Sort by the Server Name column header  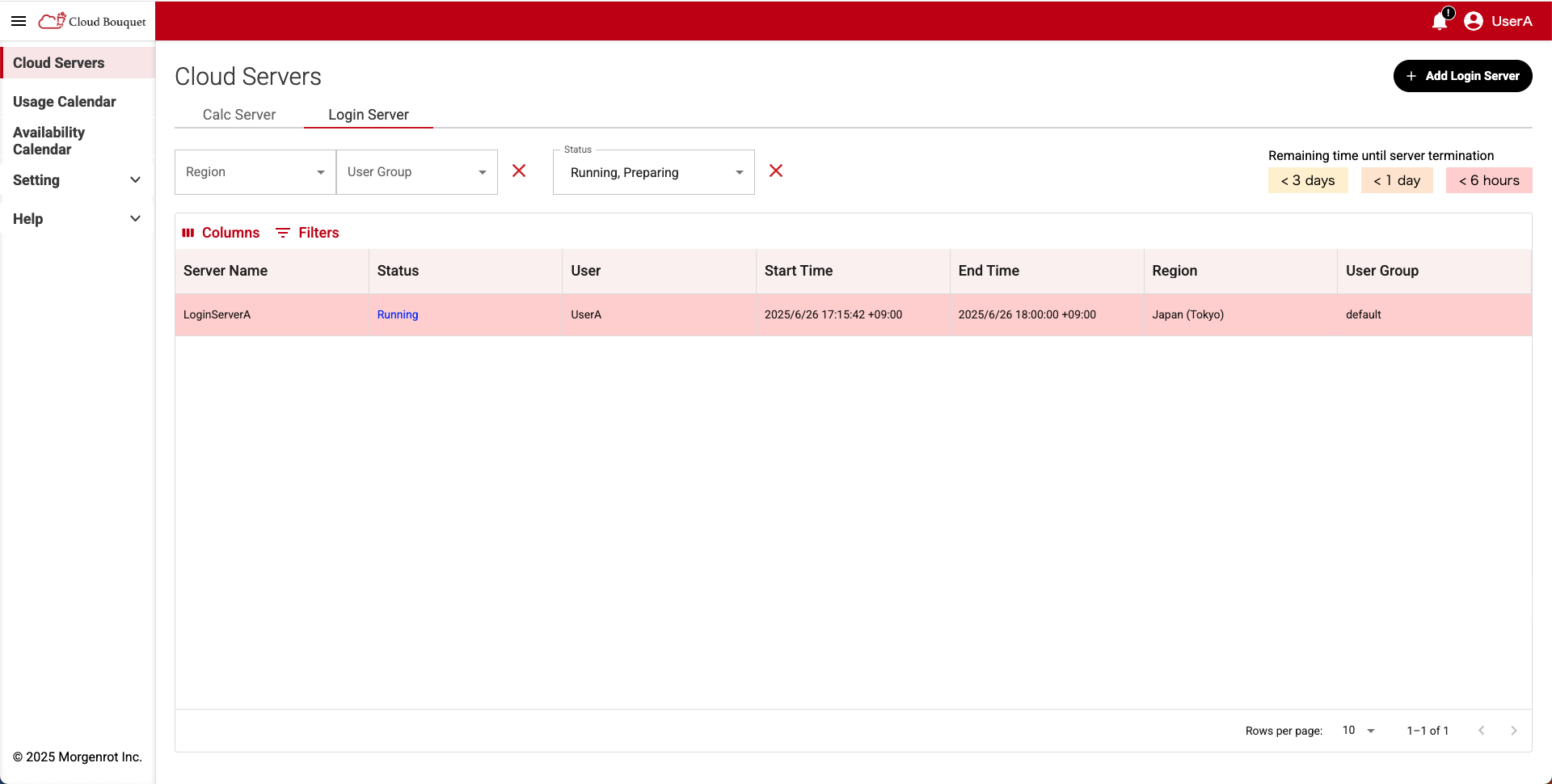click(272, 271)
